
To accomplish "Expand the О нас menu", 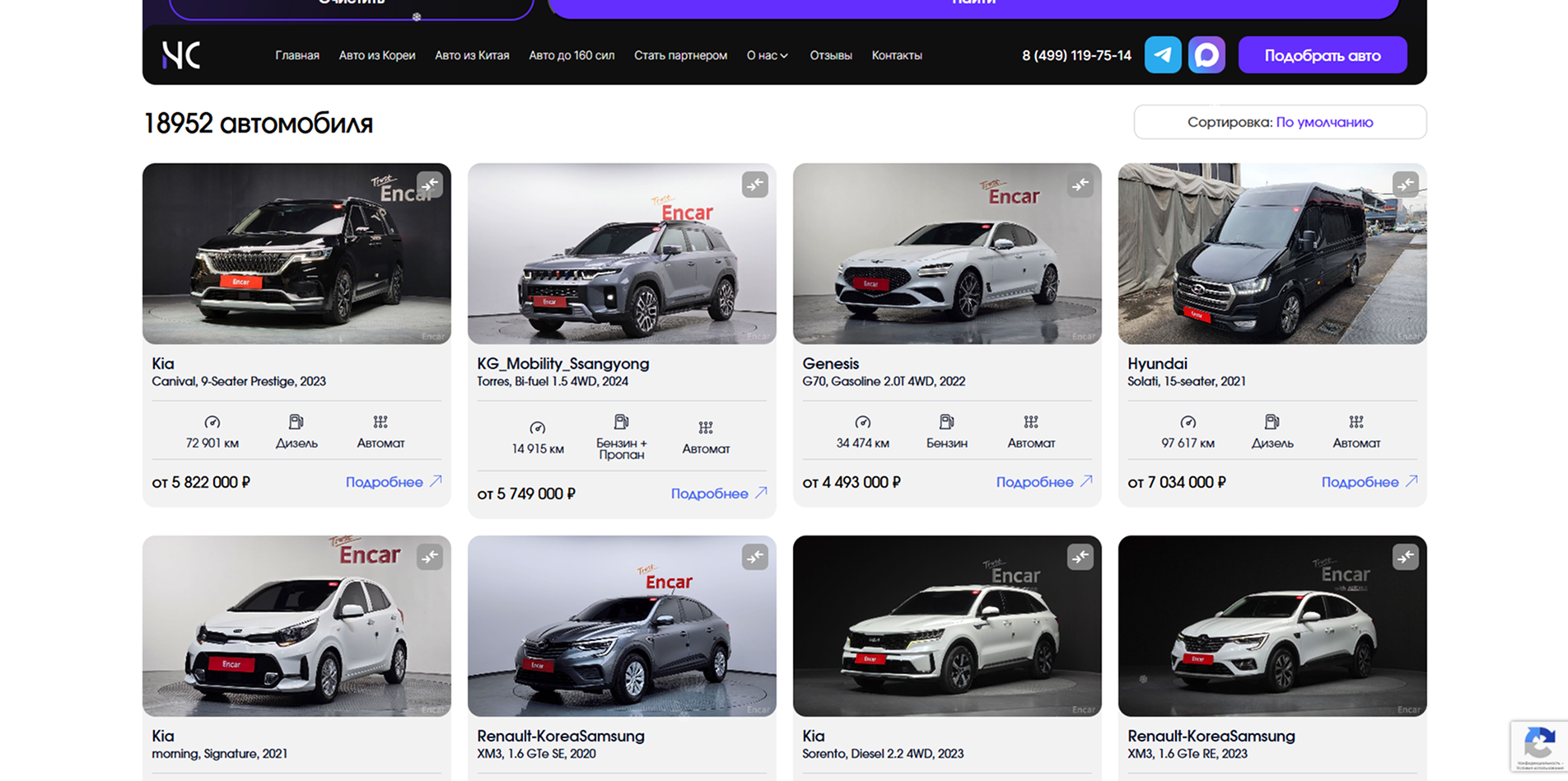I will (768, 55).
